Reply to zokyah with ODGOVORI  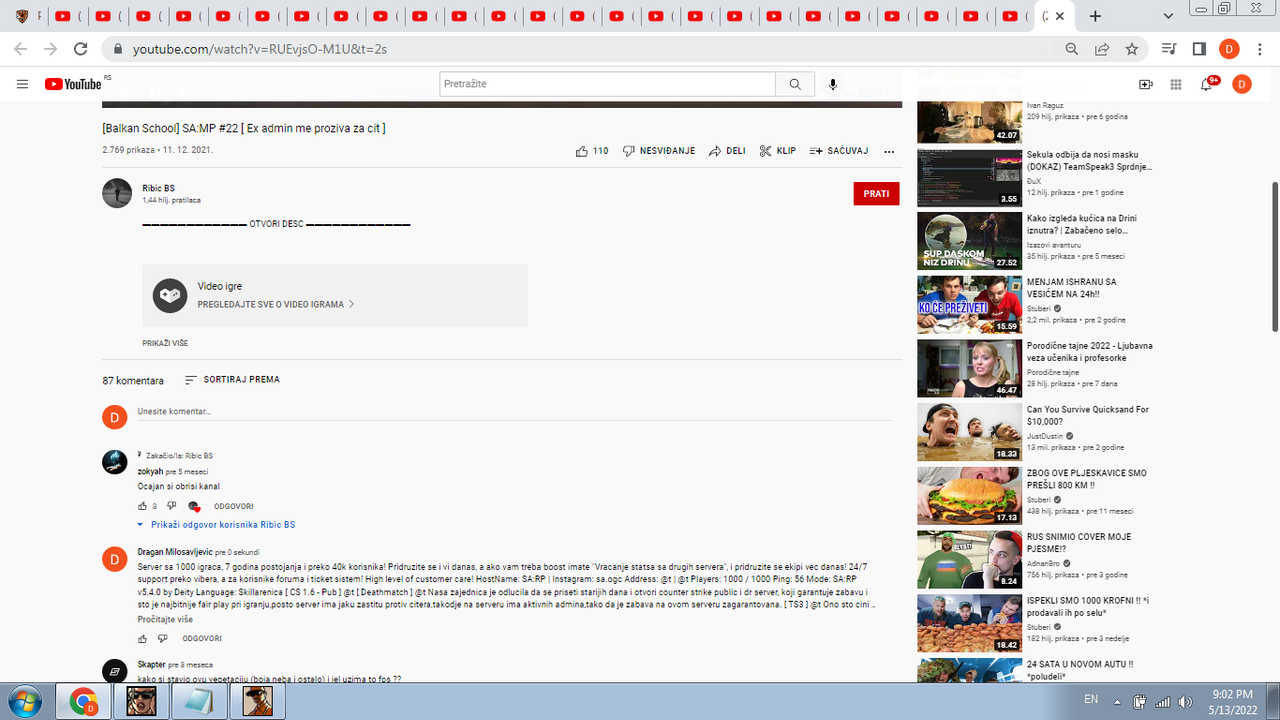pyautogui.click(x=233, y=507)
